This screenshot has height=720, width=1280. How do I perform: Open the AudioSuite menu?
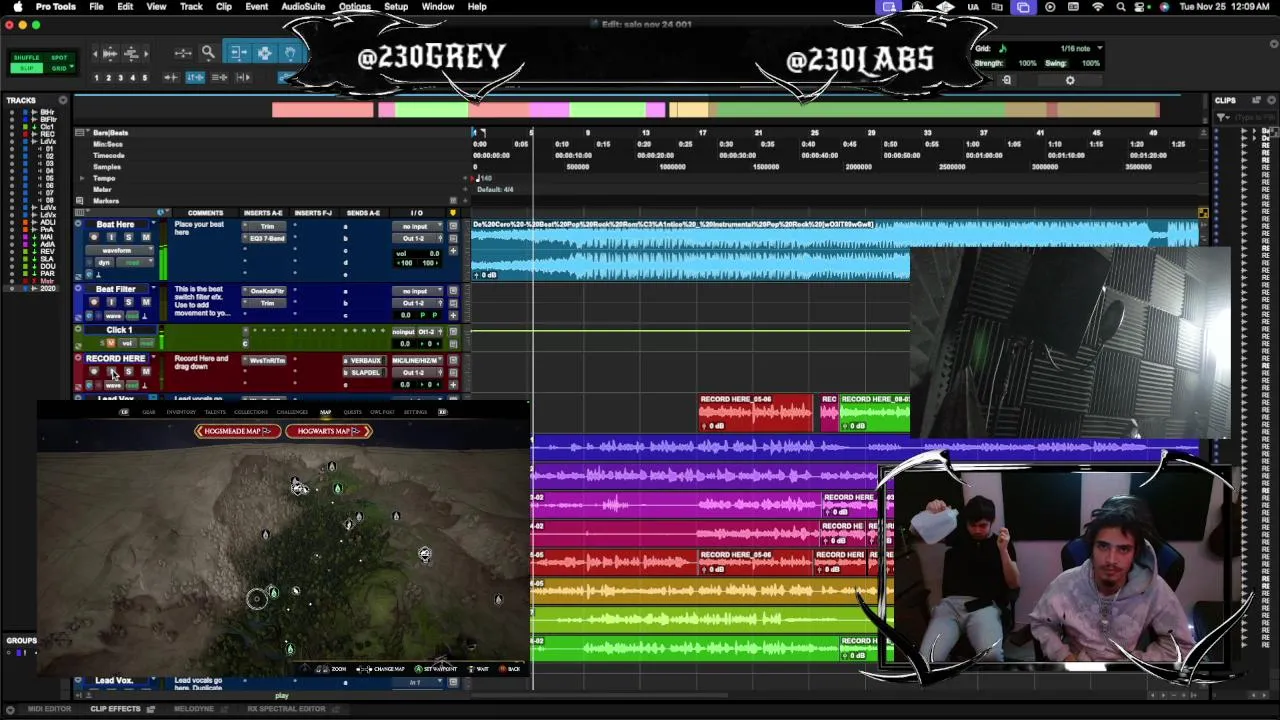[302, 7]
